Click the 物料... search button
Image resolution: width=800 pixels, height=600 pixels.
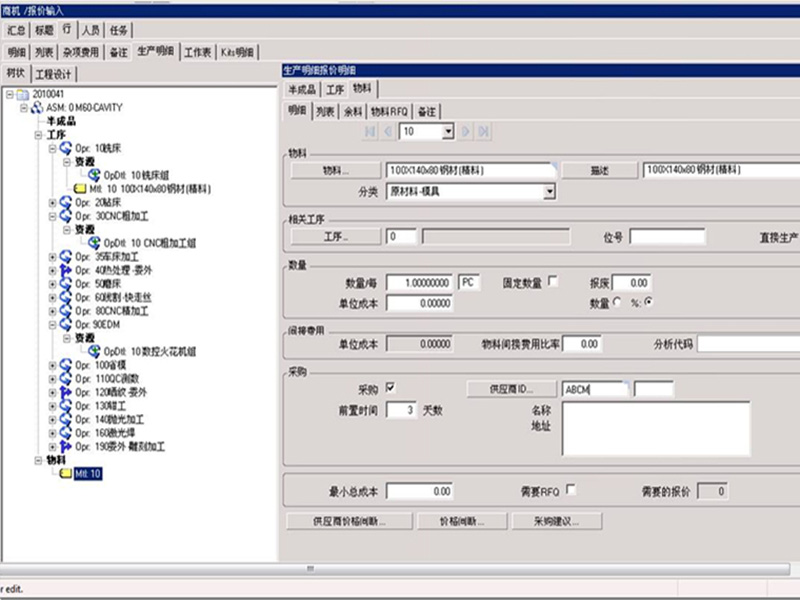pos(336,170)
